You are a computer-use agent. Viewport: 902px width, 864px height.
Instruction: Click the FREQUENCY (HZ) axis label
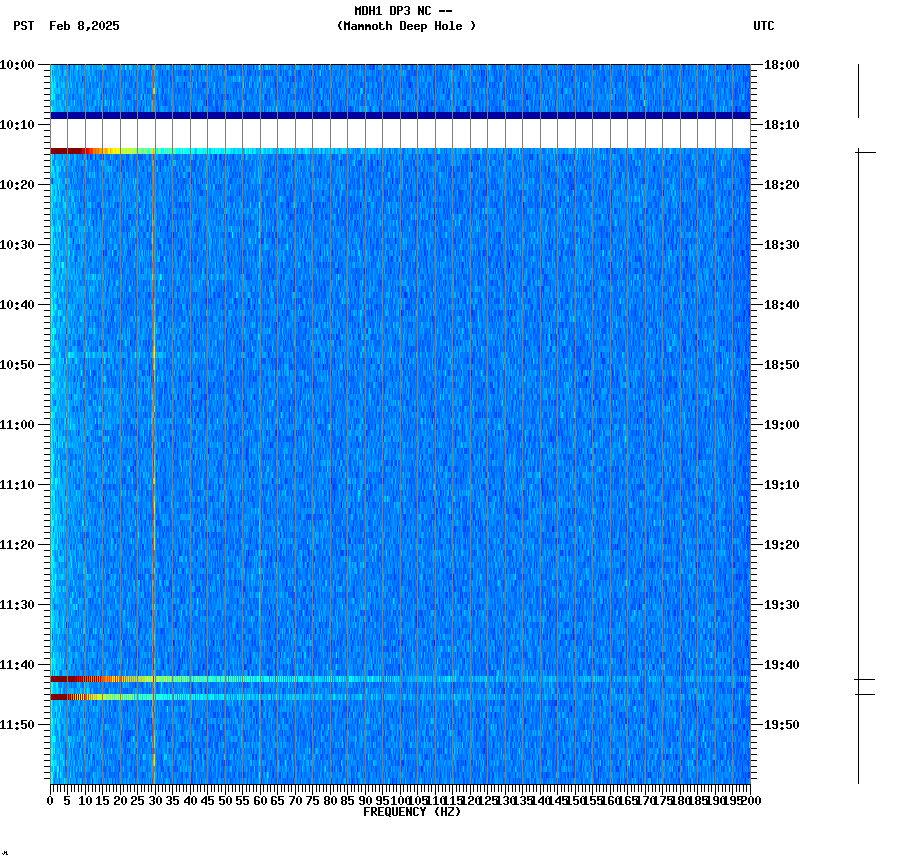[412, 811]
